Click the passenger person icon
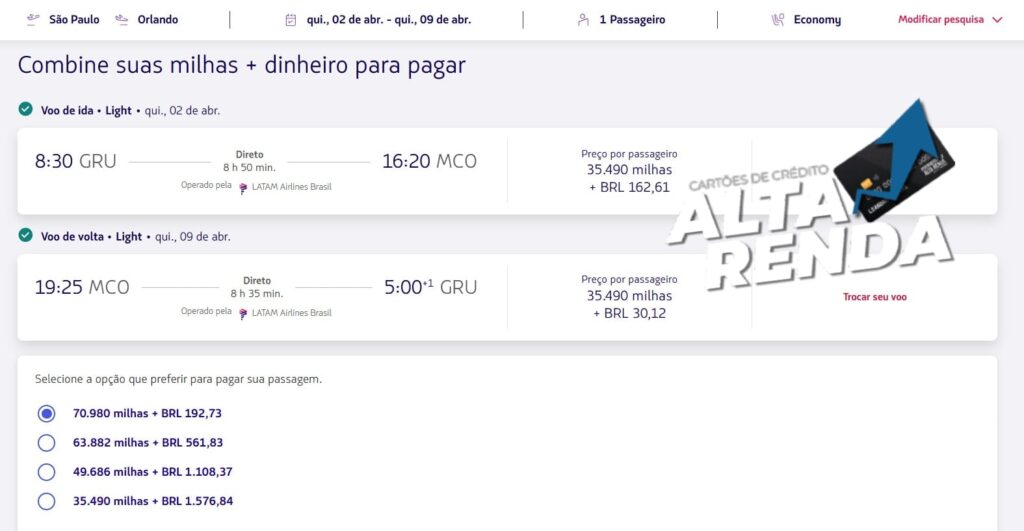The width and height of the screenshot is (1024, 531). (583, 20)
